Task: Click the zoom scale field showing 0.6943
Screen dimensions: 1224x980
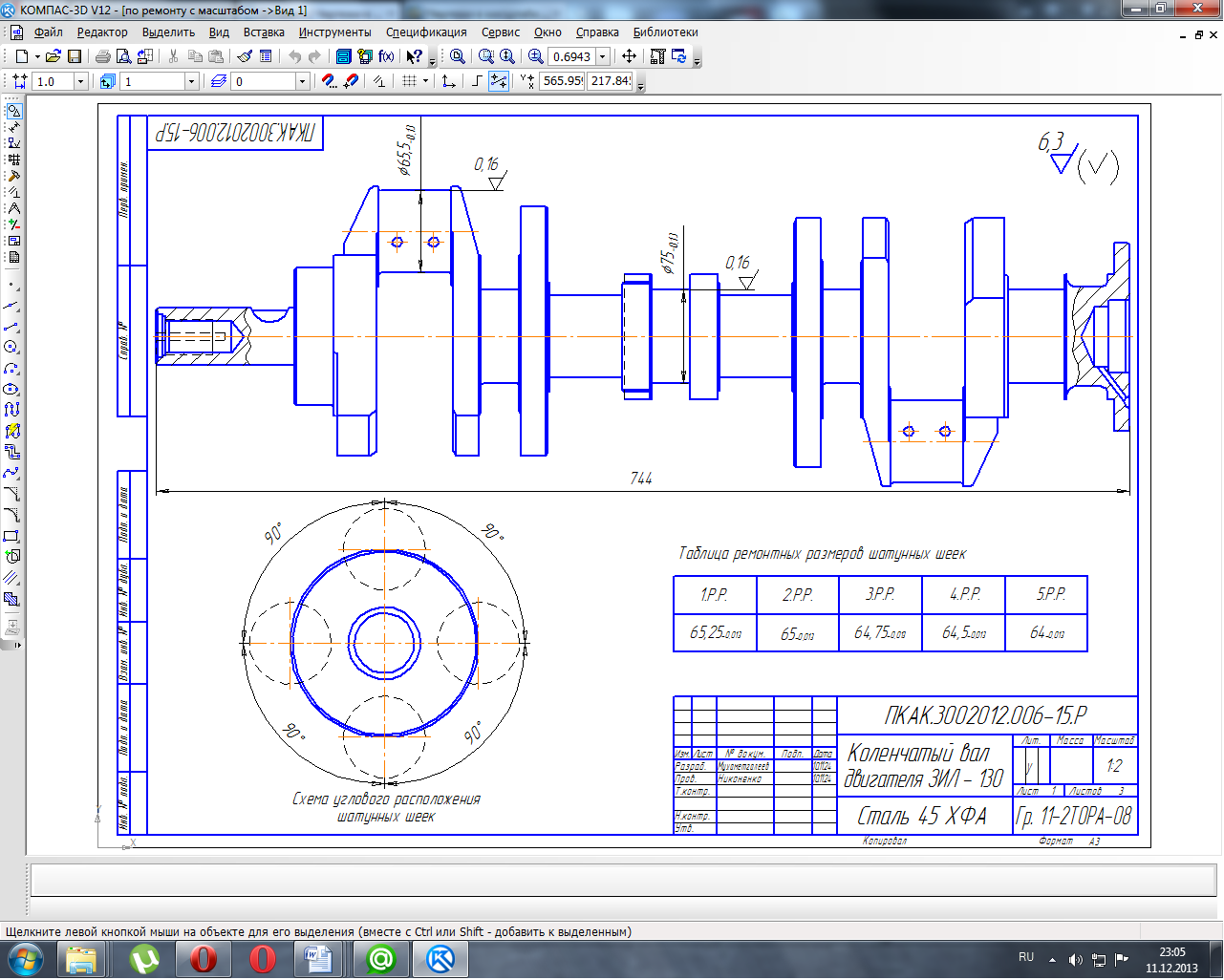Action: (x=571, y=56)
